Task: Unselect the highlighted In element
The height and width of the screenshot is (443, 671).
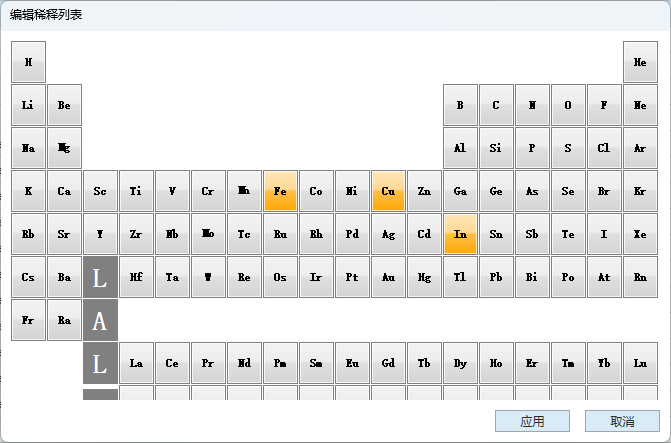Action: point(460,234)
